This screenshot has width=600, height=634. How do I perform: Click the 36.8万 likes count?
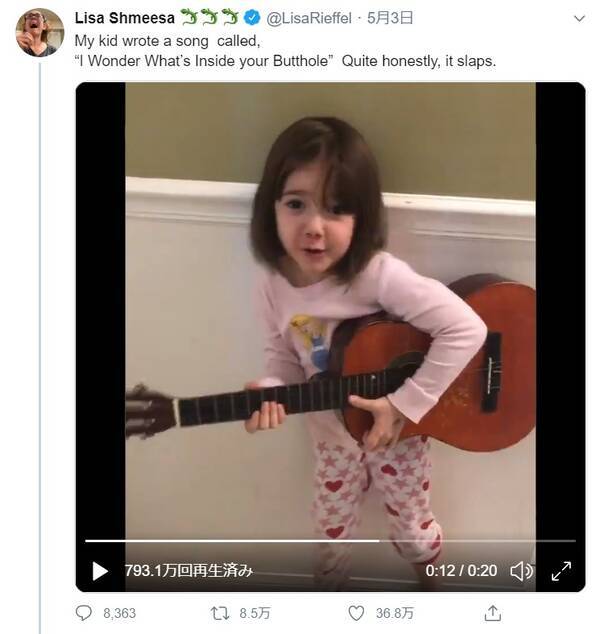[x=394, y=613]
